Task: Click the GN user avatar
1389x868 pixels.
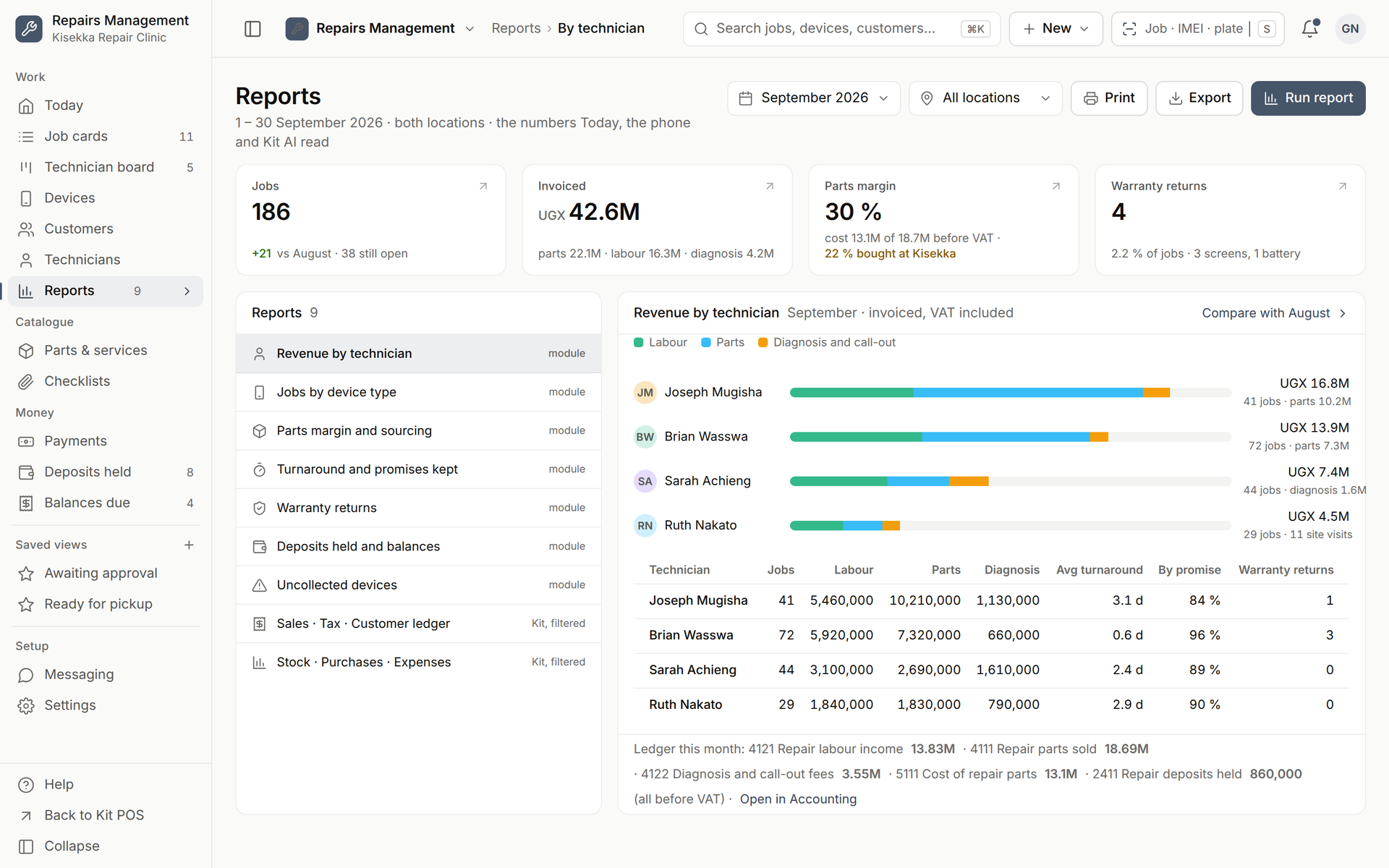Action: (x=1350, y=29)
